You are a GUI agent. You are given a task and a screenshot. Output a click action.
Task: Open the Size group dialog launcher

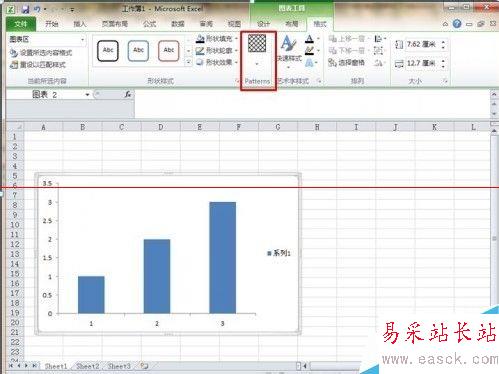click(445, 81)
